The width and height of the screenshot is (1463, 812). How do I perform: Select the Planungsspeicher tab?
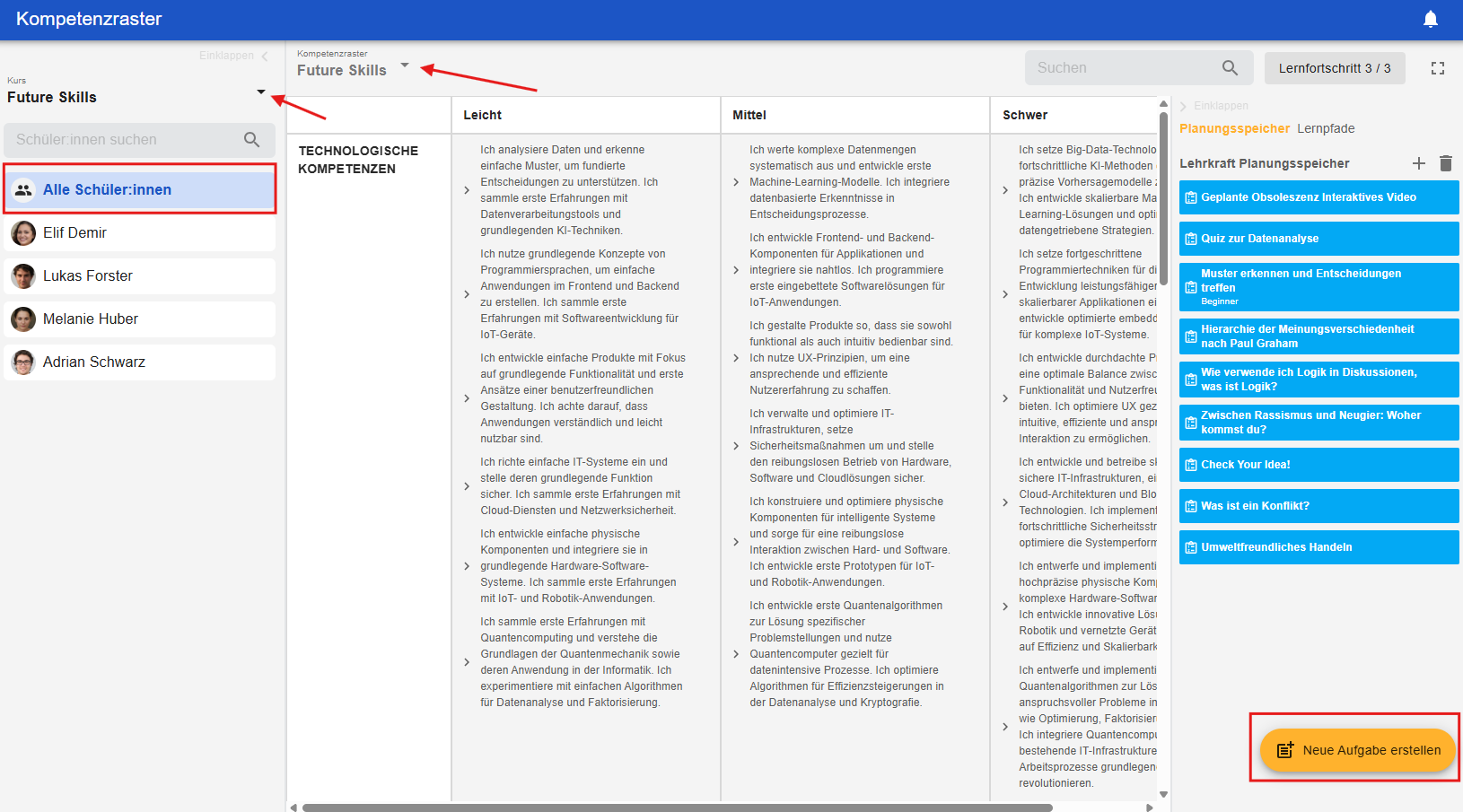1234,128
